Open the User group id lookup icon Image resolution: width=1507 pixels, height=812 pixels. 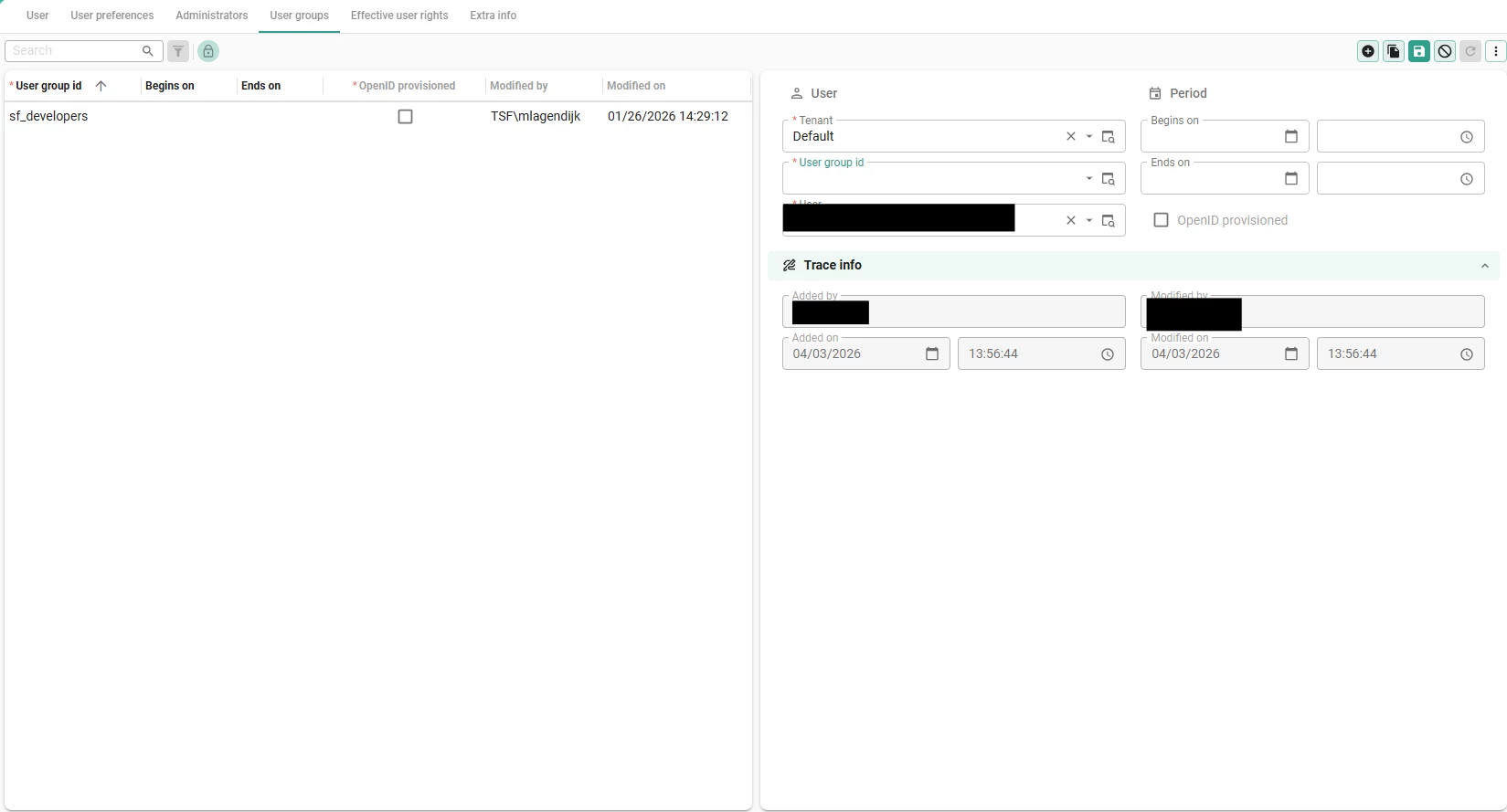pyautogui.click(x=1108, y=179)
